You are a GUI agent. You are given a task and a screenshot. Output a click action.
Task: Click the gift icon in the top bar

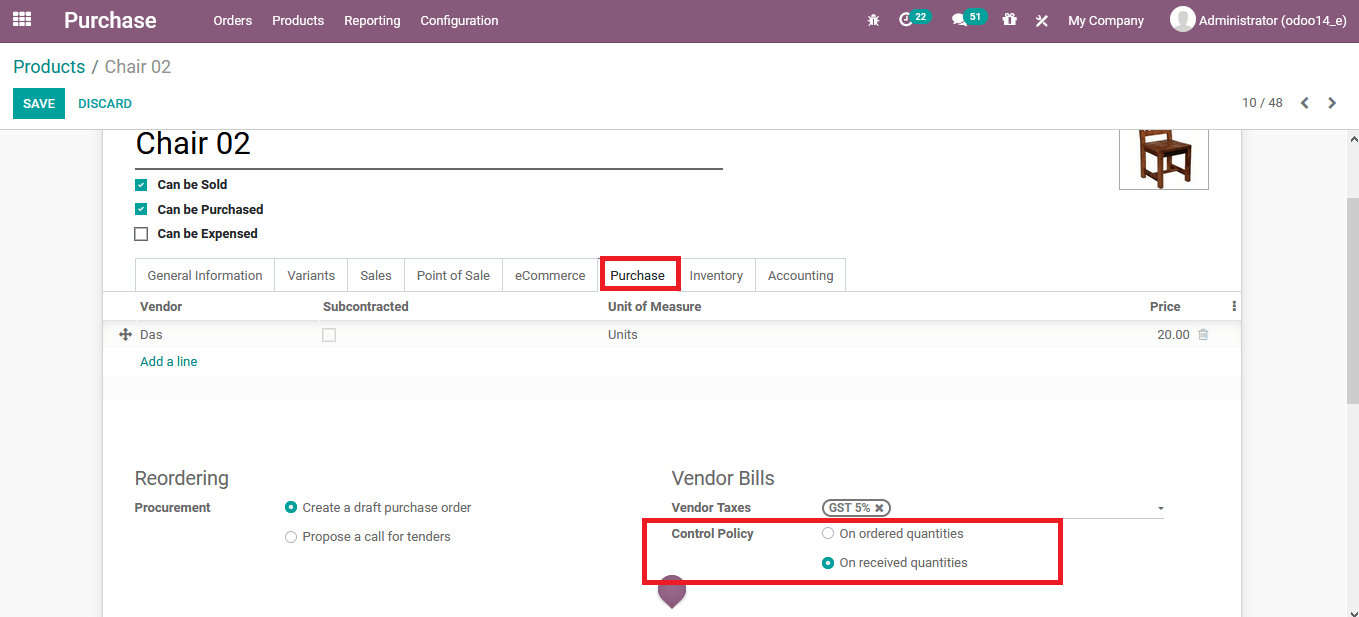coord(1010,19)
